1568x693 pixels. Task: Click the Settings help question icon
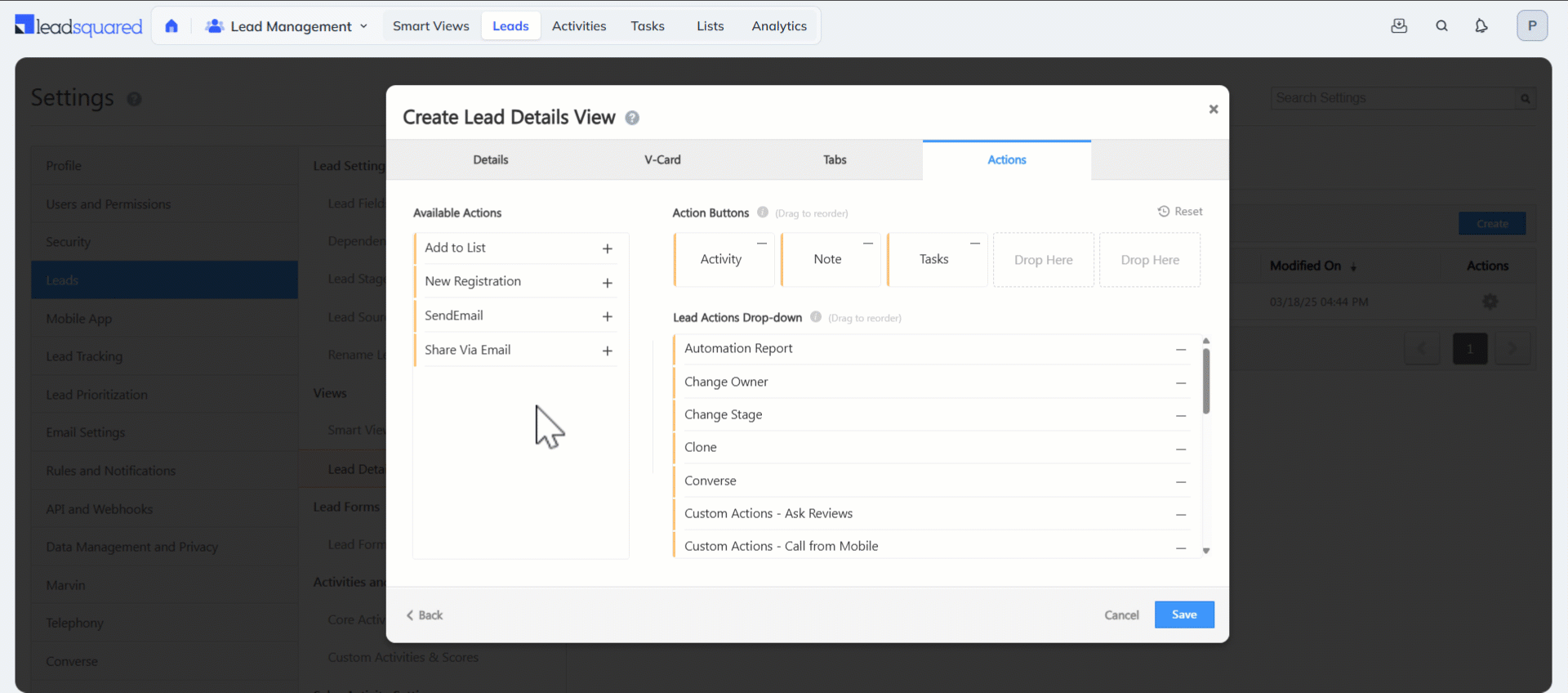tap(134, 99)
